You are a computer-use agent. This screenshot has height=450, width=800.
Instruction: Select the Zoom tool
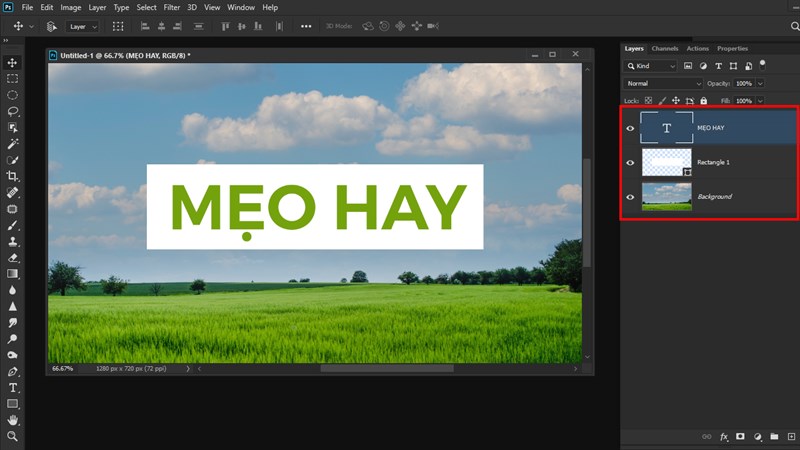12,436
